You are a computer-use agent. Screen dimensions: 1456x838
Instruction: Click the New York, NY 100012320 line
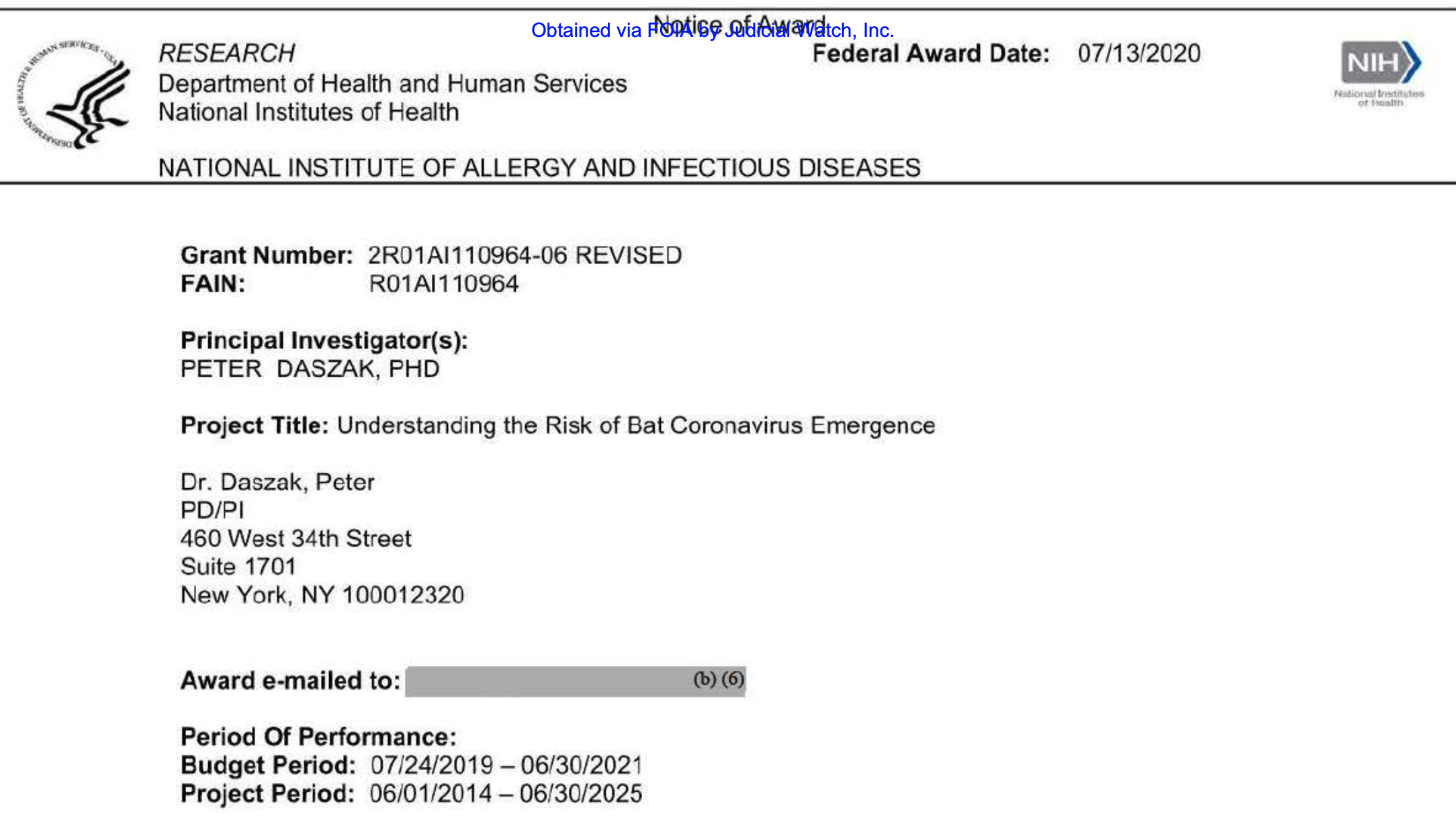pos(322,595)
